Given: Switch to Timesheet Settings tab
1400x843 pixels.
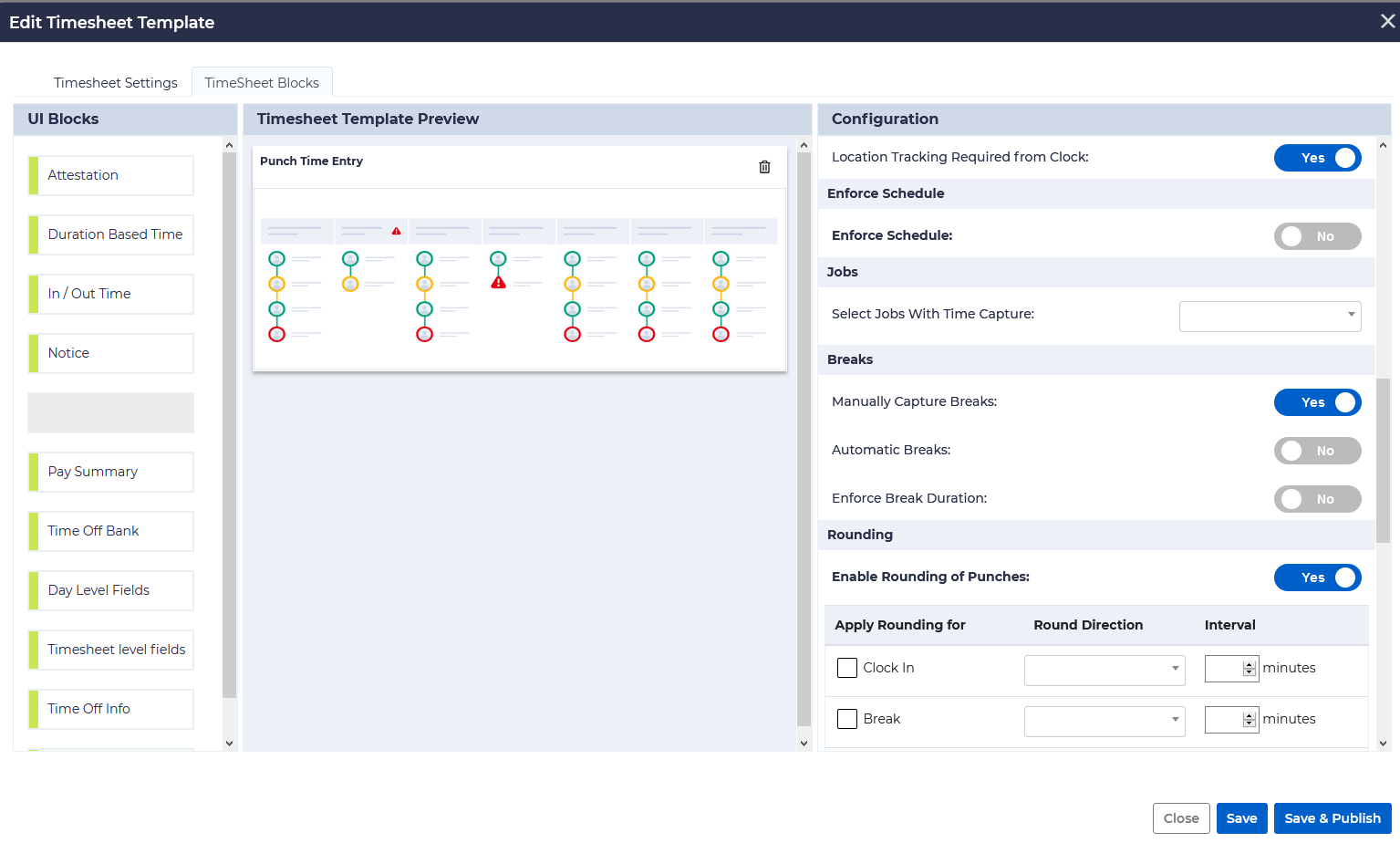Looking at the screenshot, I should point(116,83).
